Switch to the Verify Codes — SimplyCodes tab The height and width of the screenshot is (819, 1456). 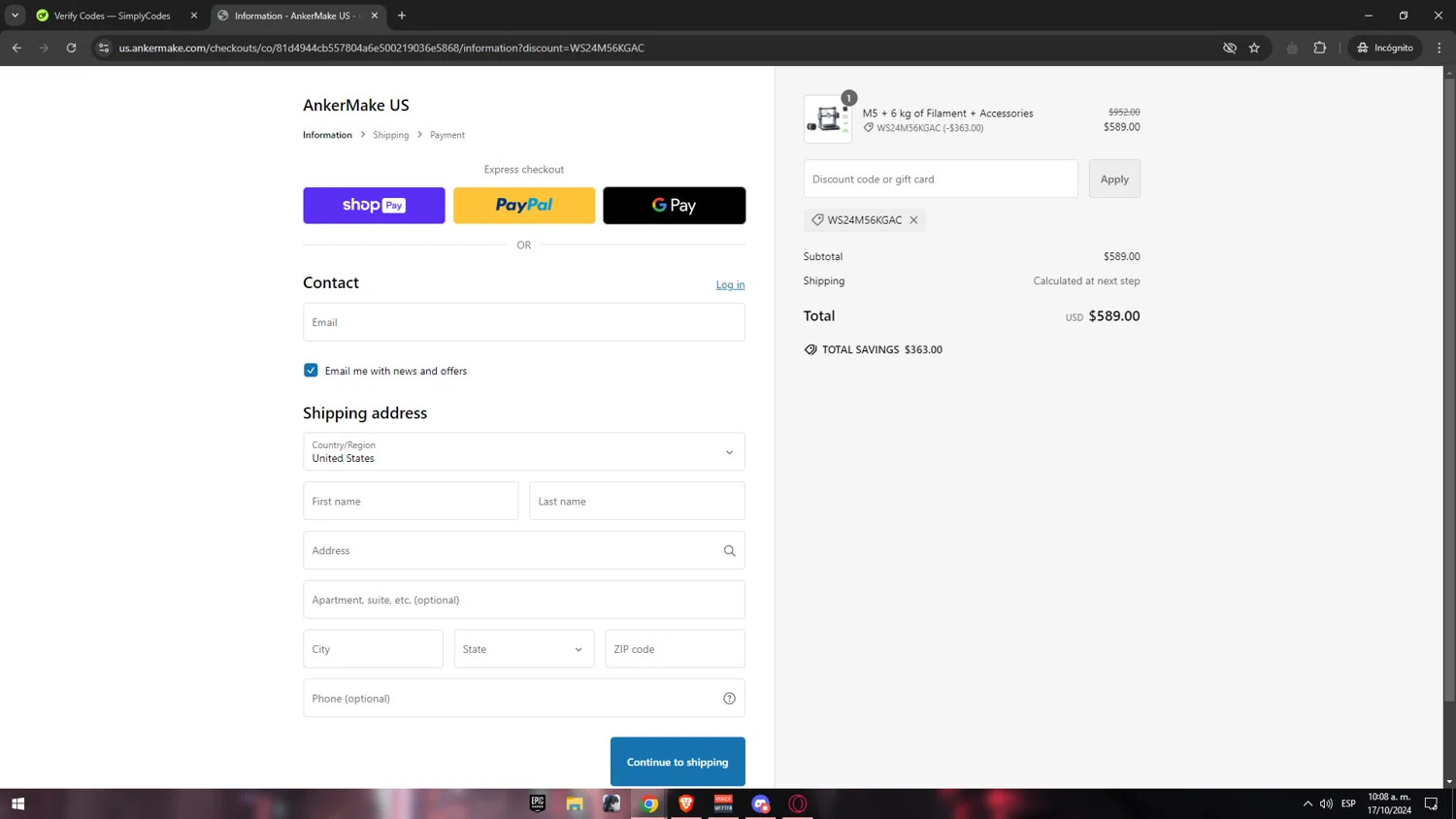[111, 16]
